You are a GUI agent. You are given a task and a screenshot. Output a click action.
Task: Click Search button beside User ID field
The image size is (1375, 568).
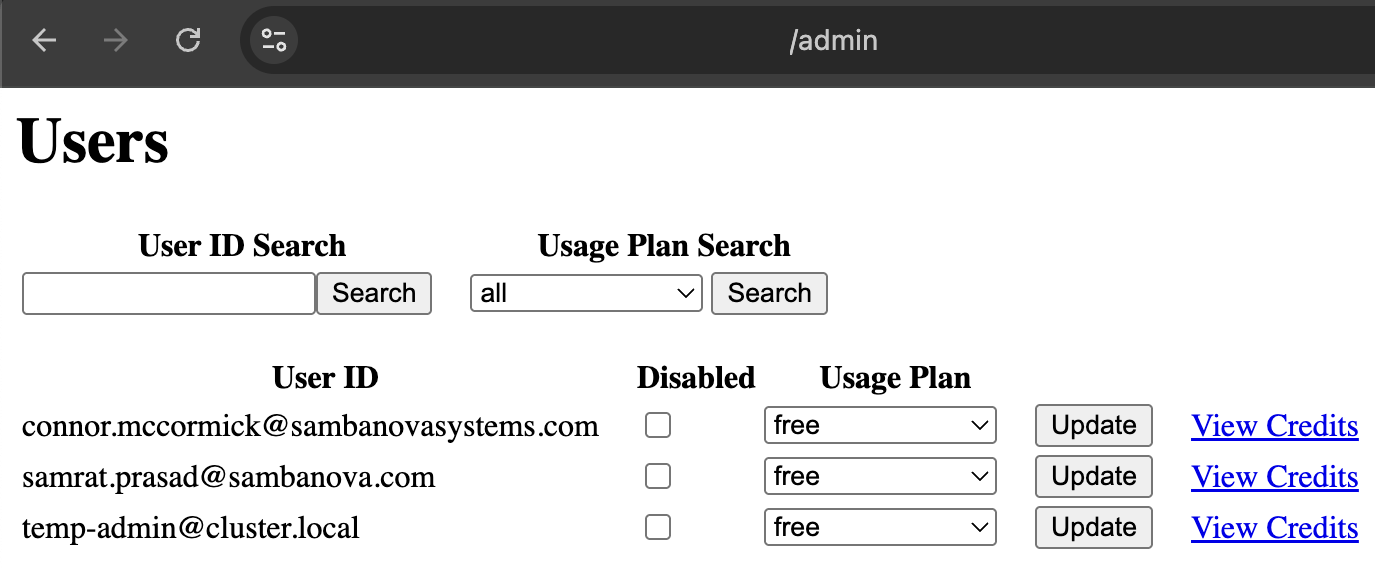(x=374, y=294)
